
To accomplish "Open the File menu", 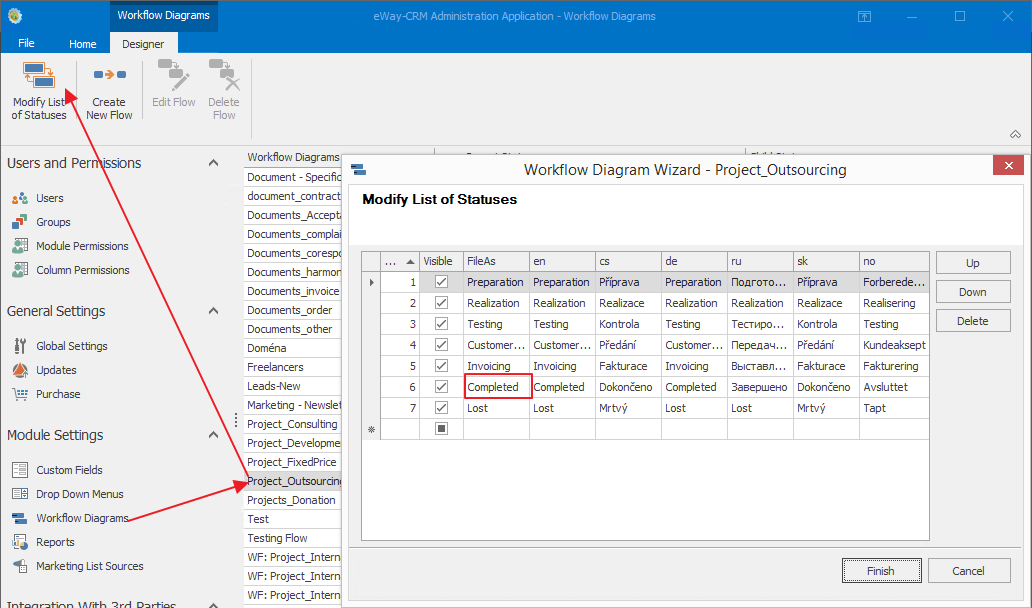I will (26, 43).
